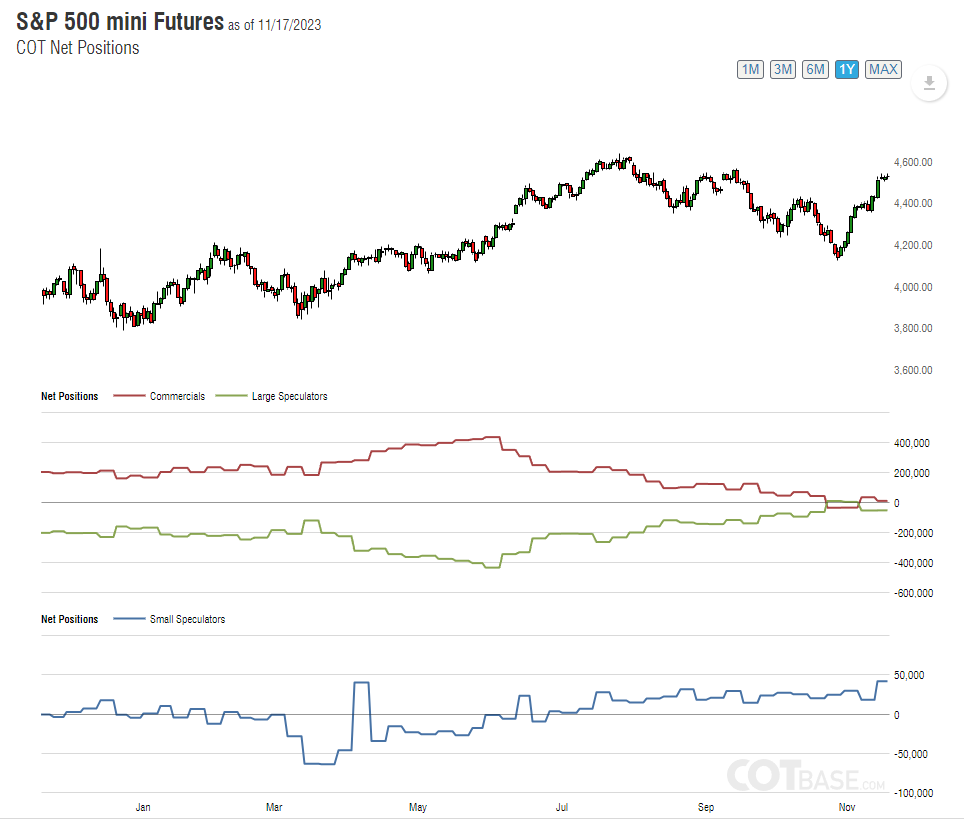Click the Jan label on time axis
This screenshot has width=964, height=819.
142,806
